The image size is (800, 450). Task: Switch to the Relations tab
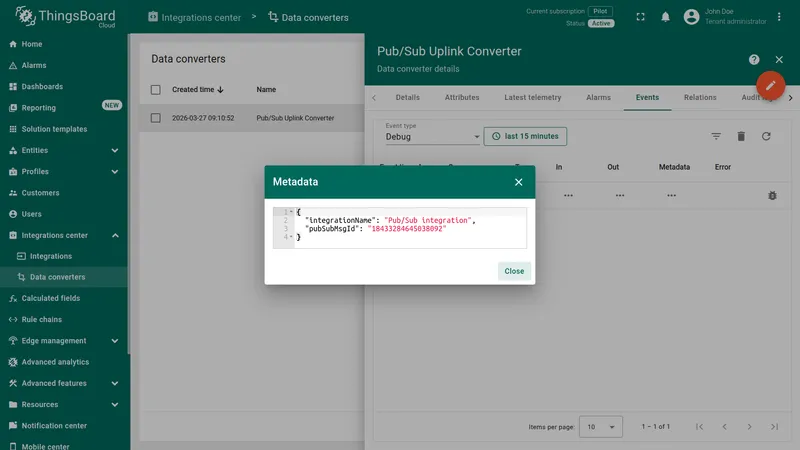point(700,97)
